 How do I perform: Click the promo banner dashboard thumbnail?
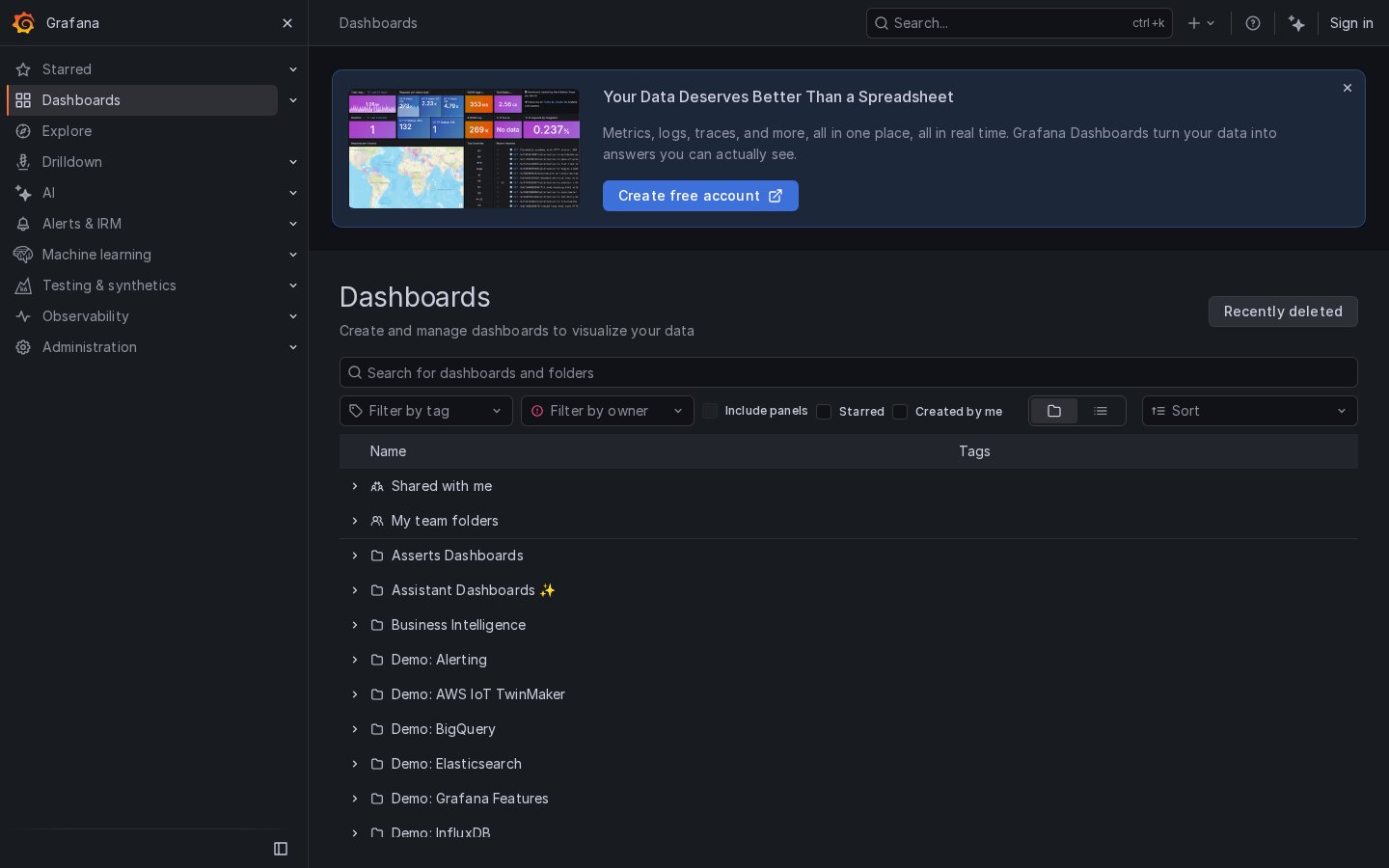(464, 149)
